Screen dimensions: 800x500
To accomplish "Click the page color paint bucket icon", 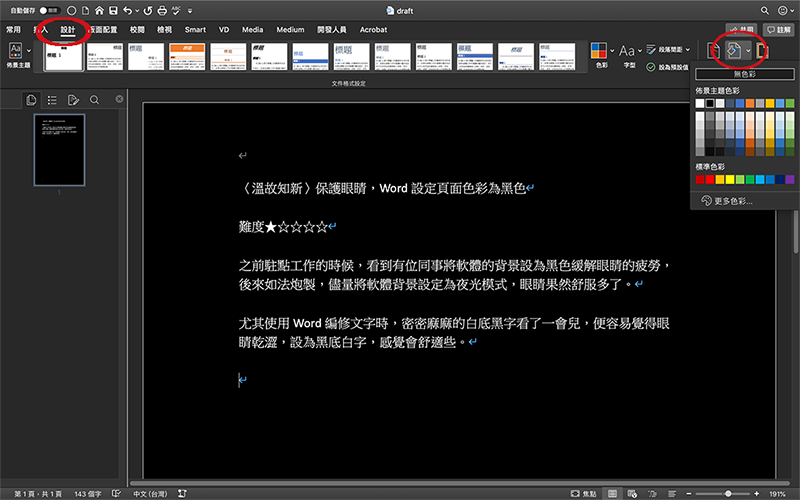I will (x=734, y=51).
